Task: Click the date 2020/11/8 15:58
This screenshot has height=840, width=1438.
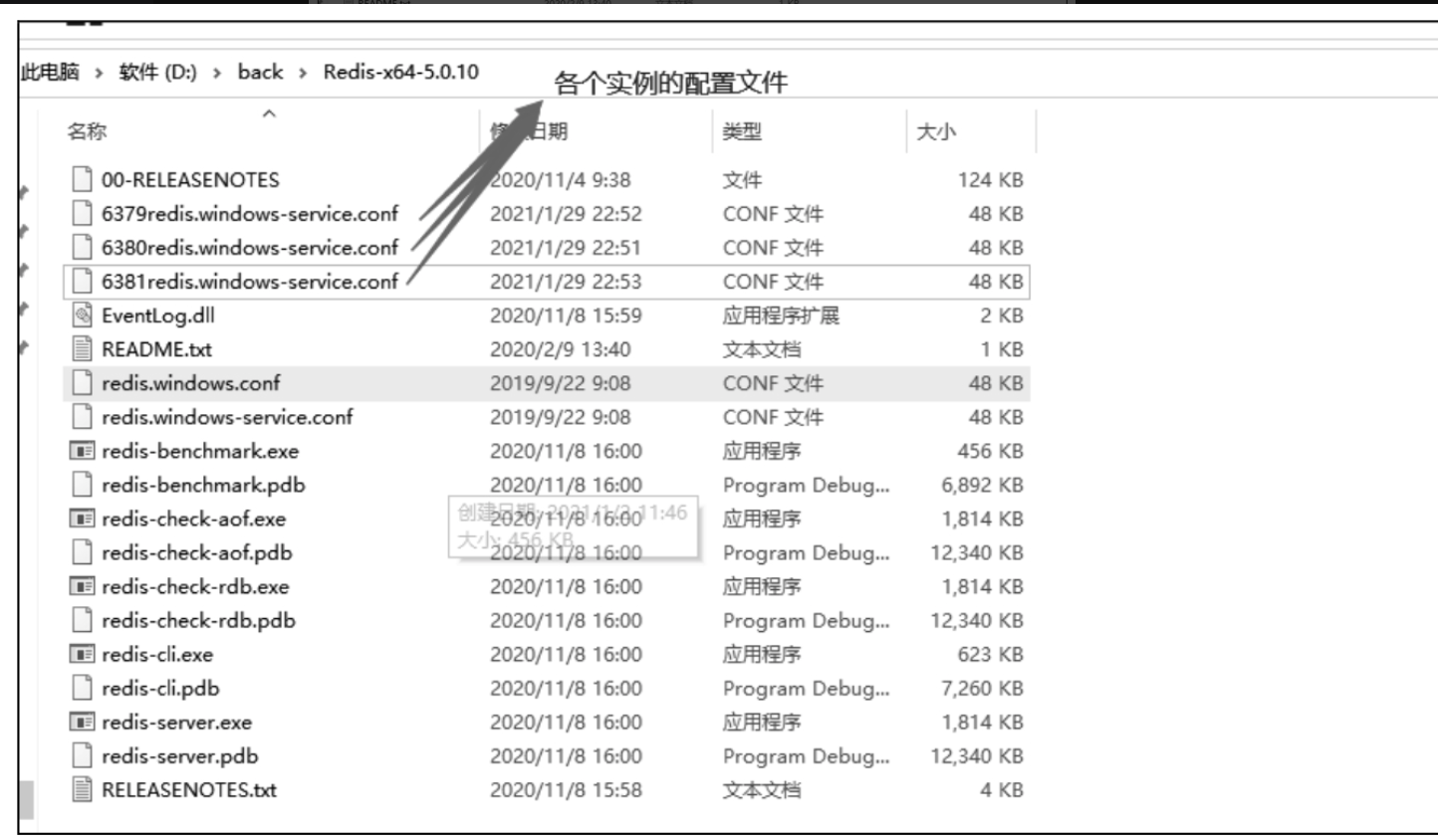Action: click(566, 789)
